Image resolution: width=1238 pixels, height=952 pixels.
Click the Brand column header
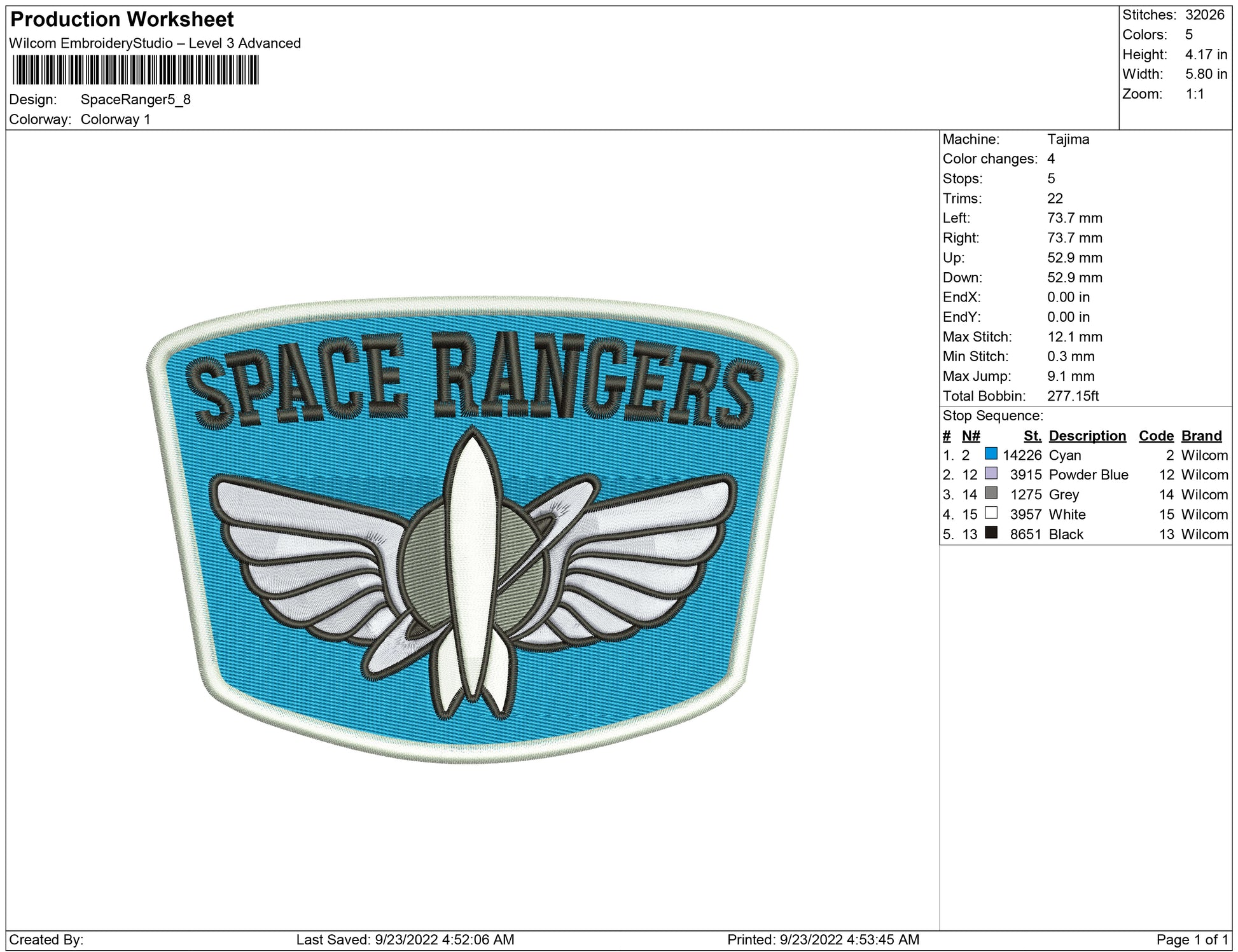(1201, 436)
